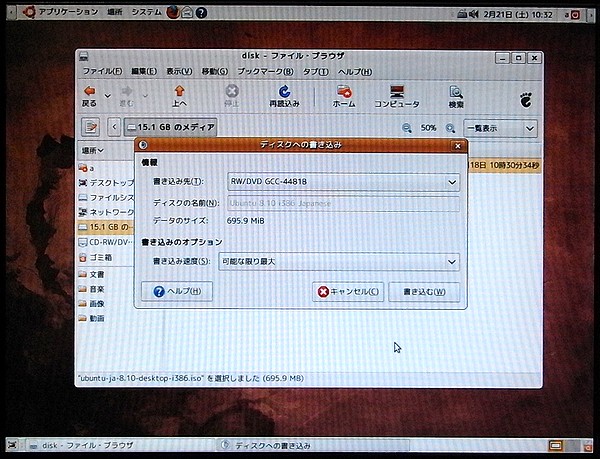The image size is (600, 459).
Task: Click the ディスクの名前 disc name field
Action: [344, 203]
